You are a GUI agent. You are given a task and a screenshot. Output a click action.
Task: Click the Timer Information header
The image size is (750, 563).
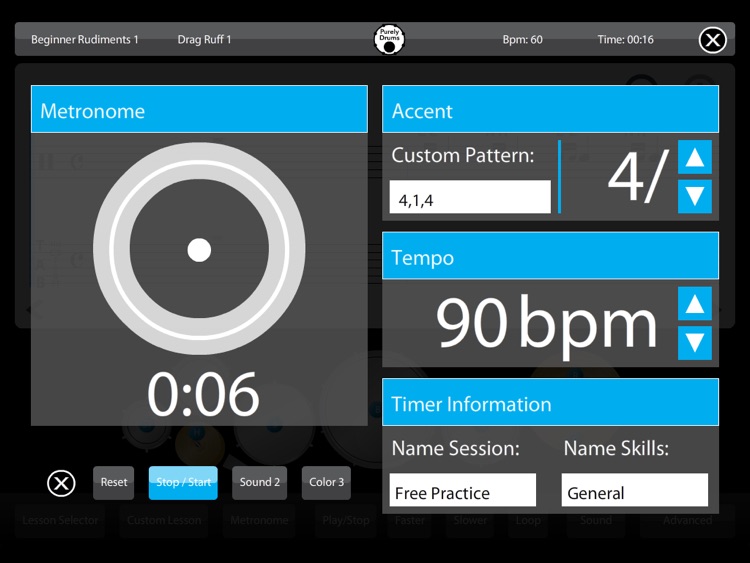pyautogui.click(x=551, y=402)
